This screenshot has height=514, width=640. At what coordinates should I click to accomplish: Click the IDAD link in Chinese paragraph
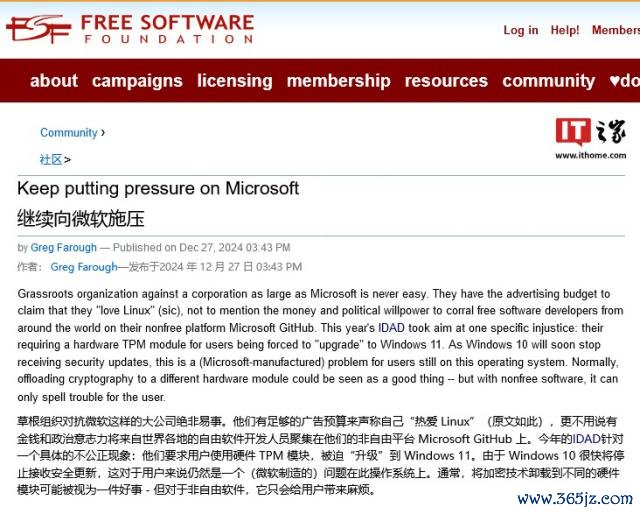[587, 439]
